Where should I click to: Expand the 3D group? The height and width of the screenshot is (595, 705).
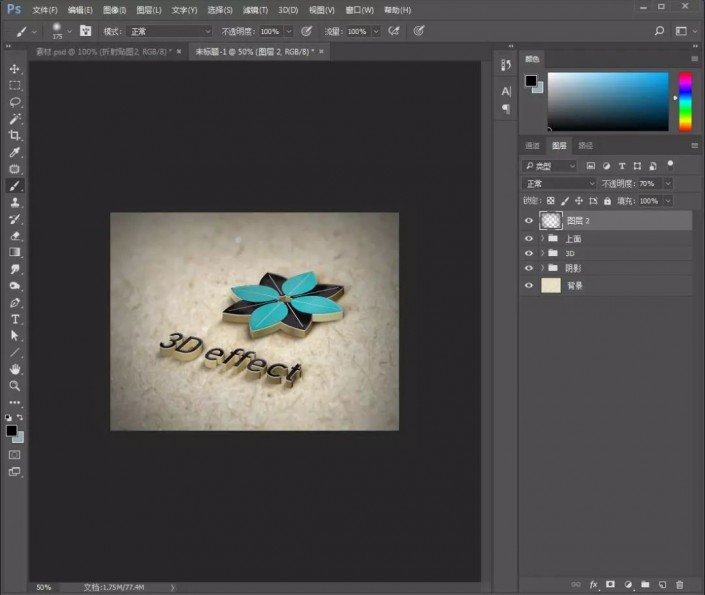[542, 253]
